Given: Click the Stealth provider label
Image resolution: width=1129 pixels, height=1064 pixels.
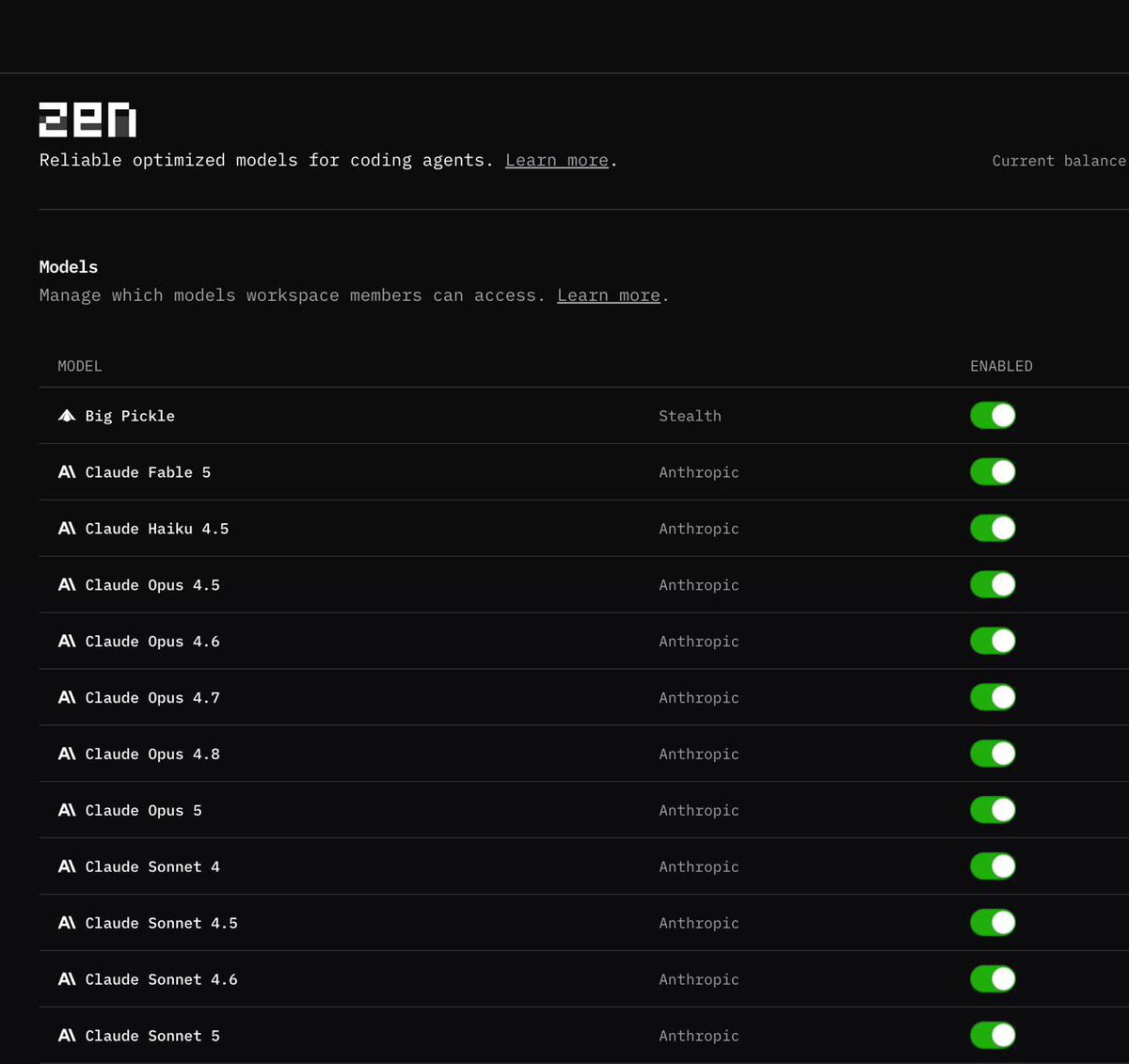Looking at the screenshot, I should tap(690, 416).
